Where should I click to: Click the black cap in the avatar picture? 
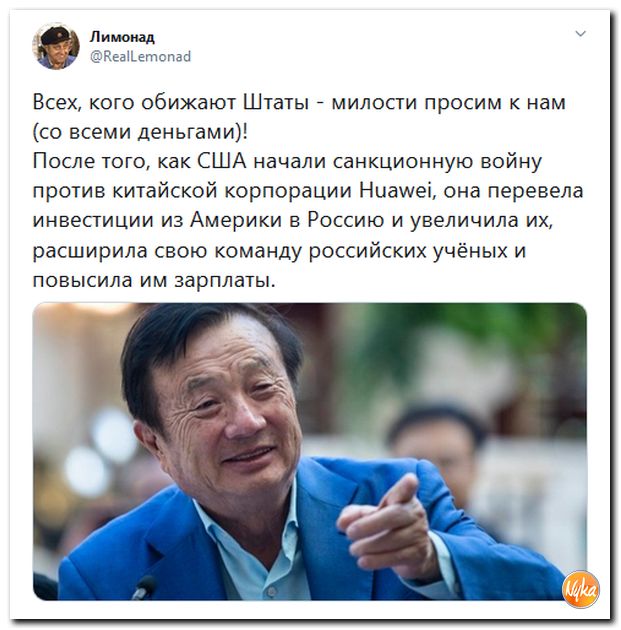(x=54, y=35)
